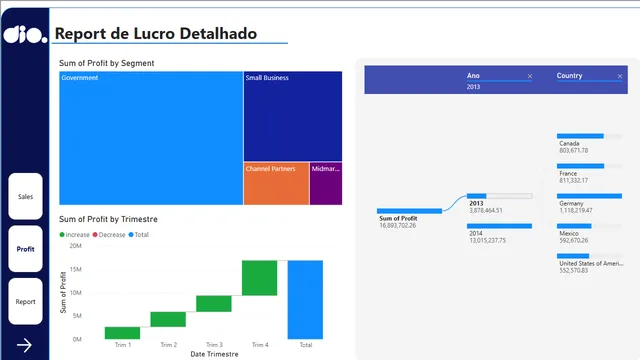The height and width of the screenshot is (360, 640).
Task: Click the 811,332.17 France value
Action: [x=574, y=180]
